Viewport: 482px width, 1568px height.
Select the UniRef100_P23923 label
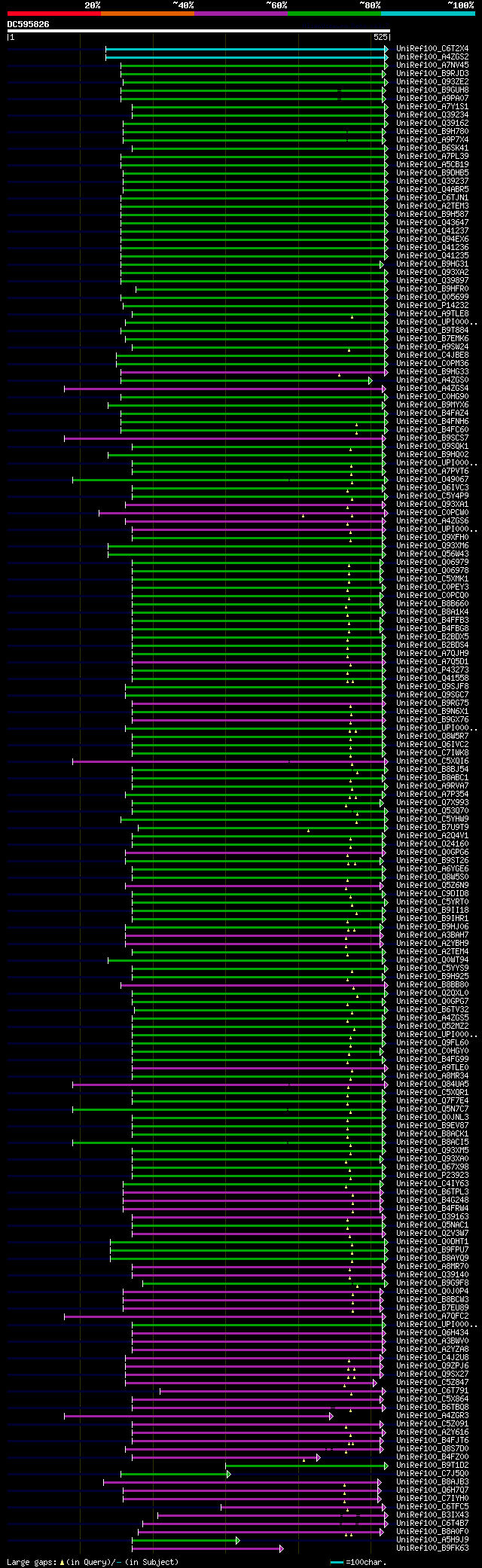pos(432,1176)
